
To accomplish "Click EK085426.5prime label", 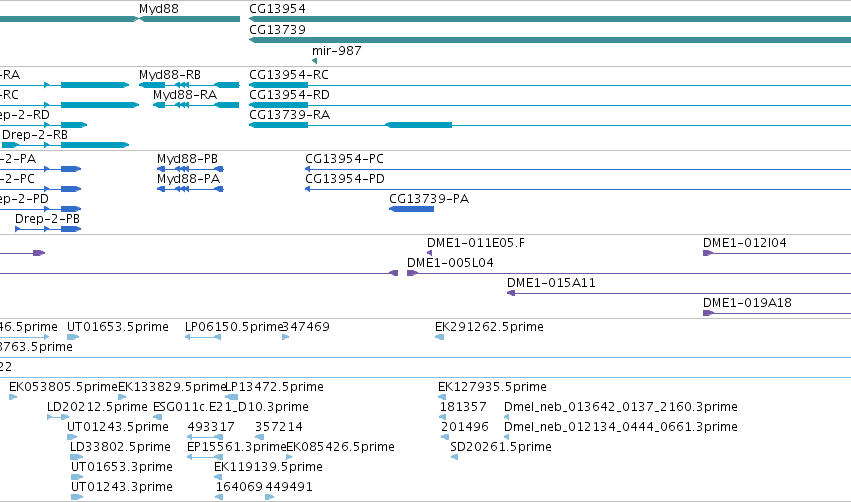I will click(340, 447).
